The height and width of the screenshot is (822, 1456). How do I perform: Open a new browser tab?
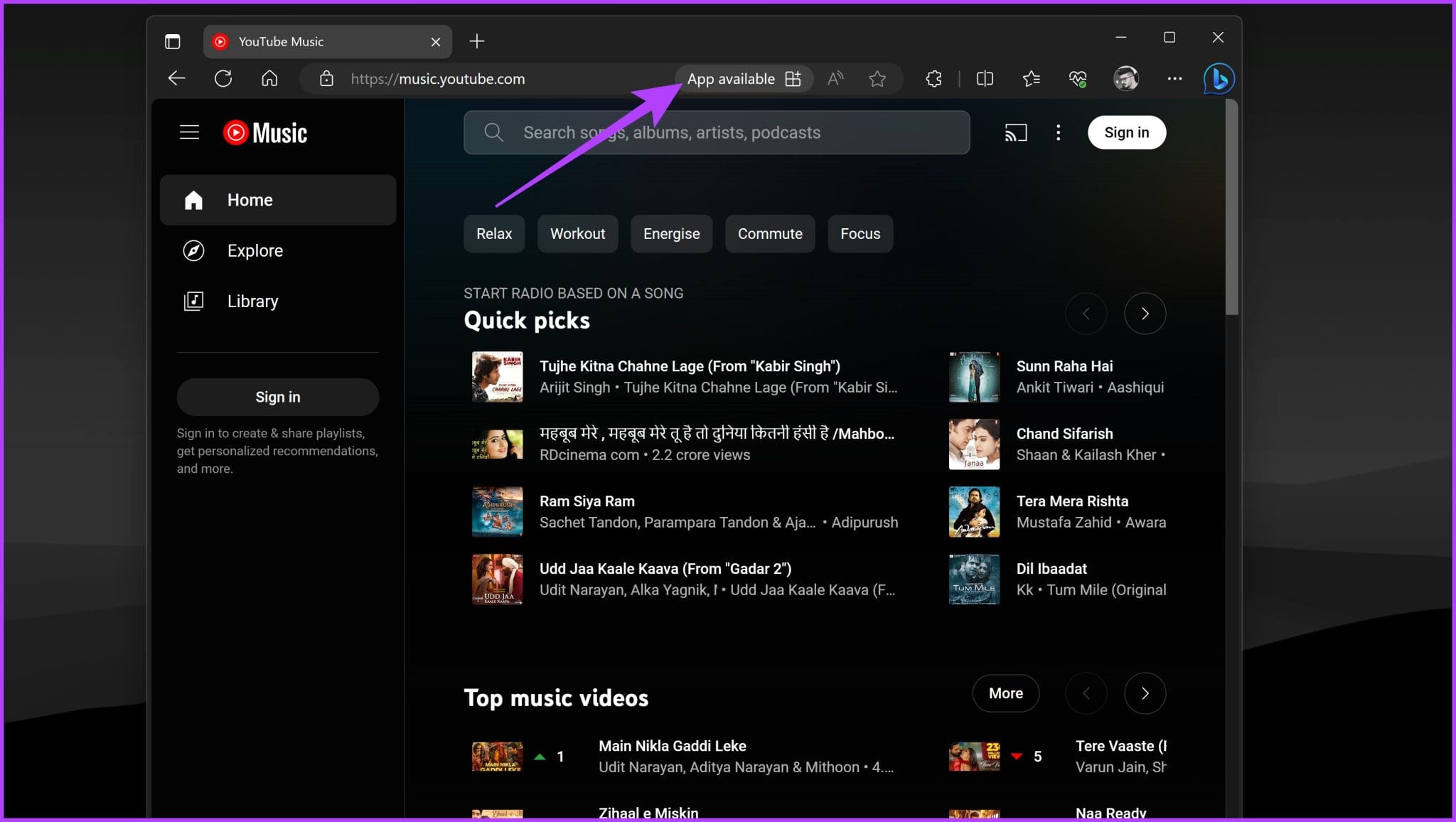coord(476,41)
